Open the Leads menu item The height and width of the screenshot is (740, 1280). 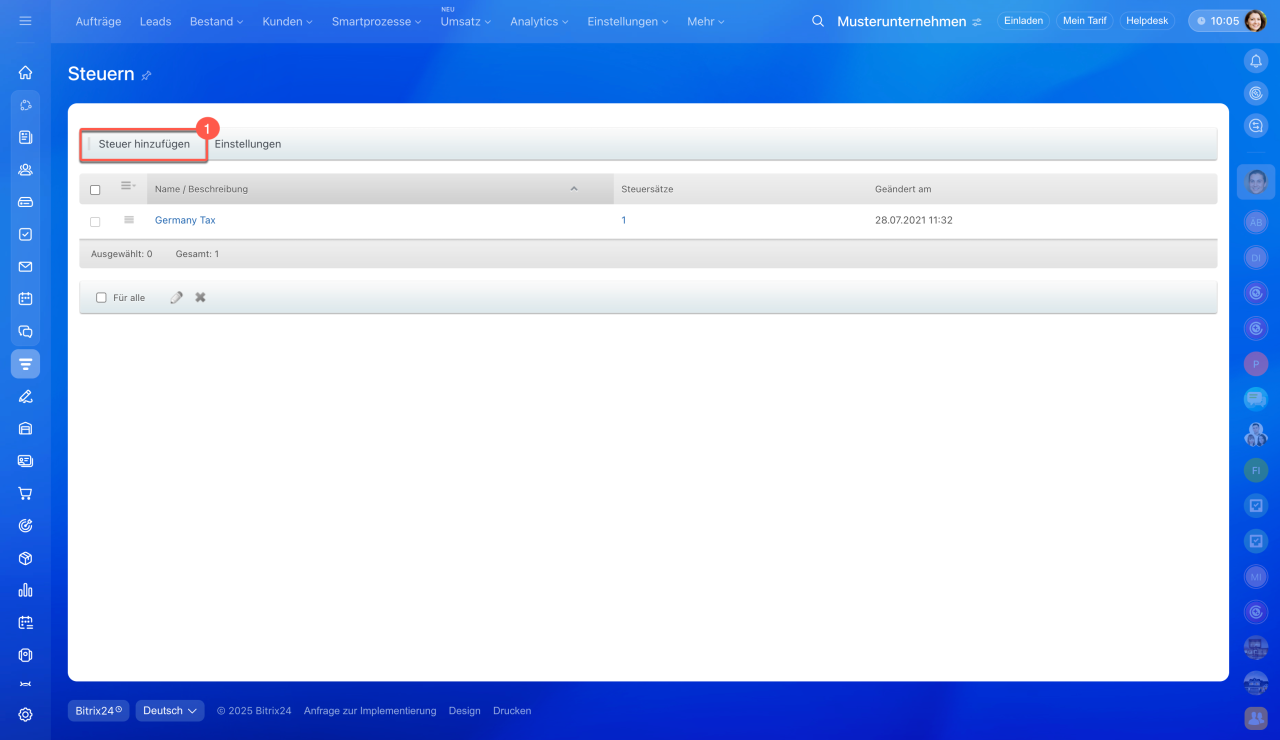click(155, 21)
